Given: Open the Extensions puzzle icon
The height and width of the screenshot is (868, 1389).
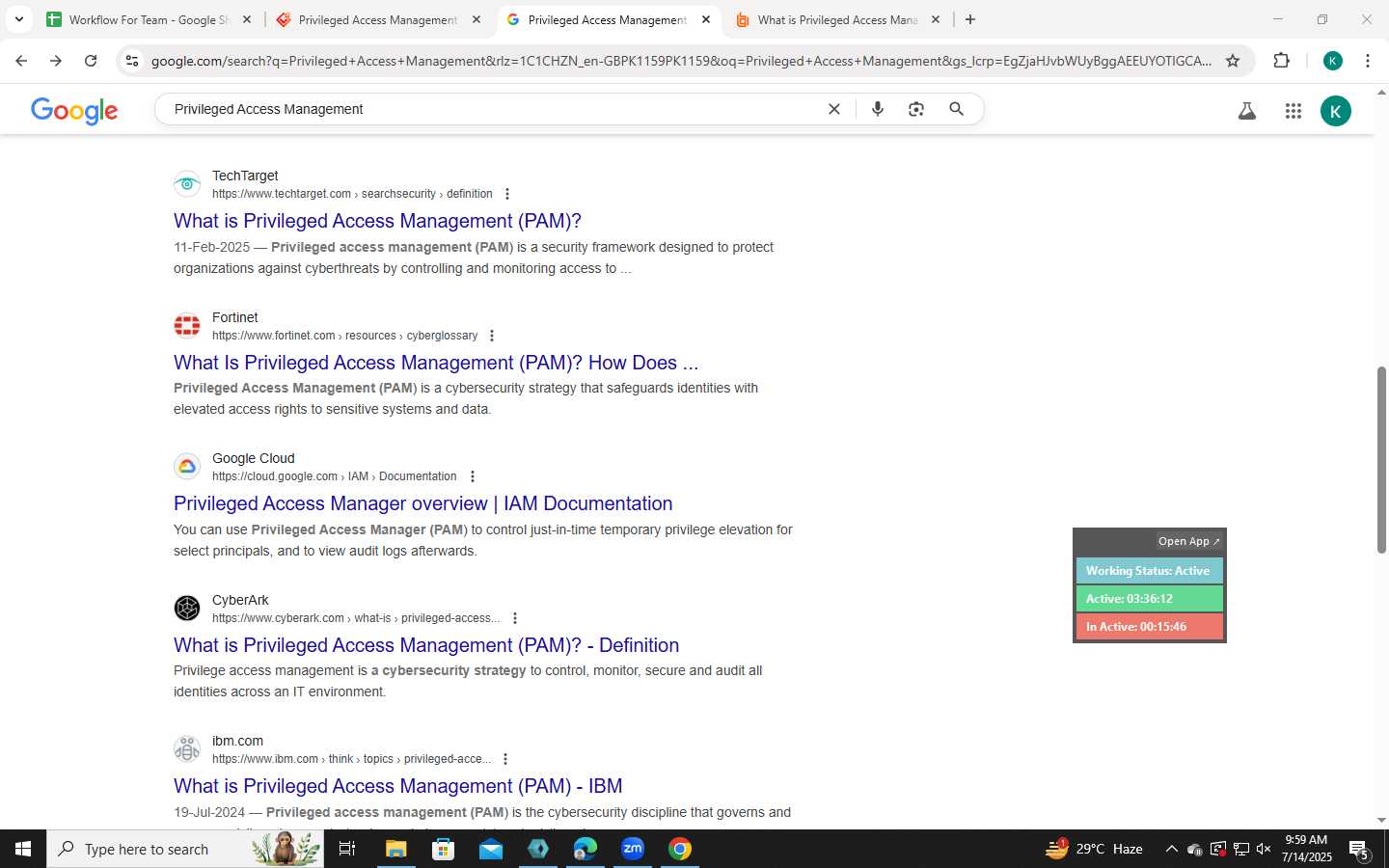Looking at the screenshot, I should coord(1281,61).
